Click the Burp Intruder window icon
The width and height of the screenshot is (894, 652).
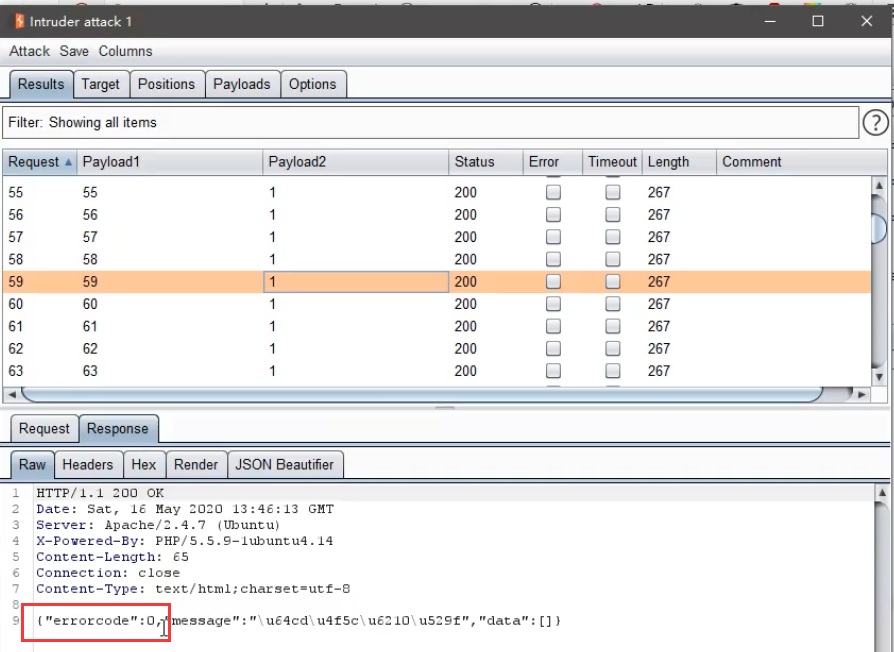click(18, 20)
